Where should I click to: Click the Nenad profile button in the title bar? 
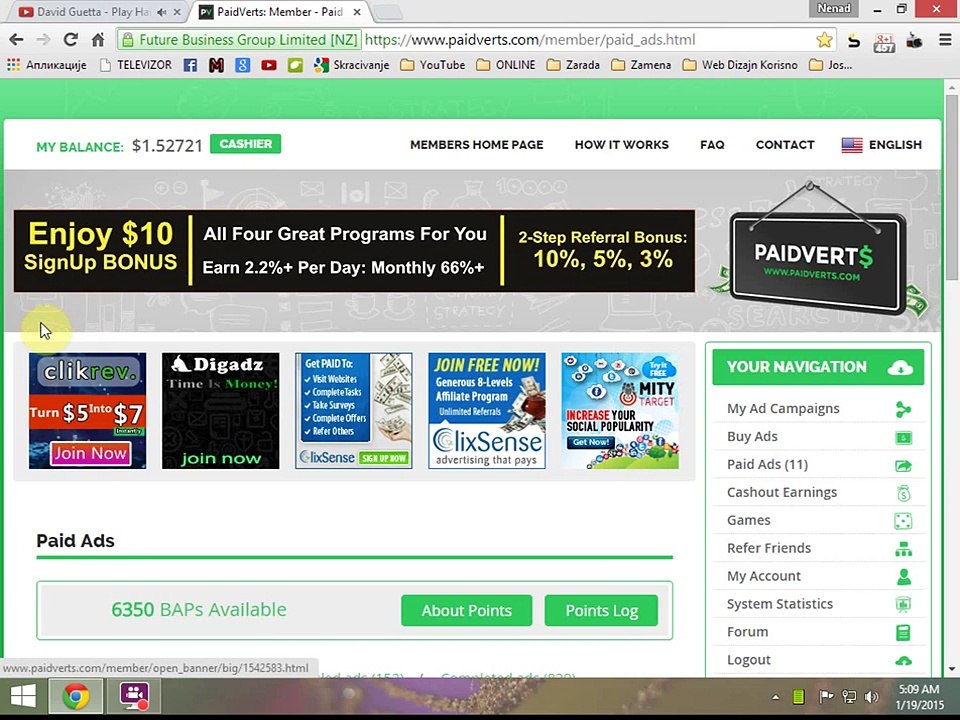(833, 9)
